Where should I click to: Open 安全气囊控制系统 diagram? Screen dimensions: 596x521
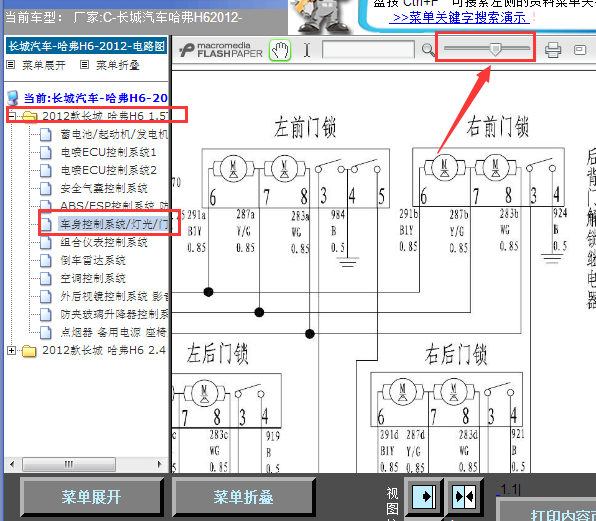(x=104, y=188)
